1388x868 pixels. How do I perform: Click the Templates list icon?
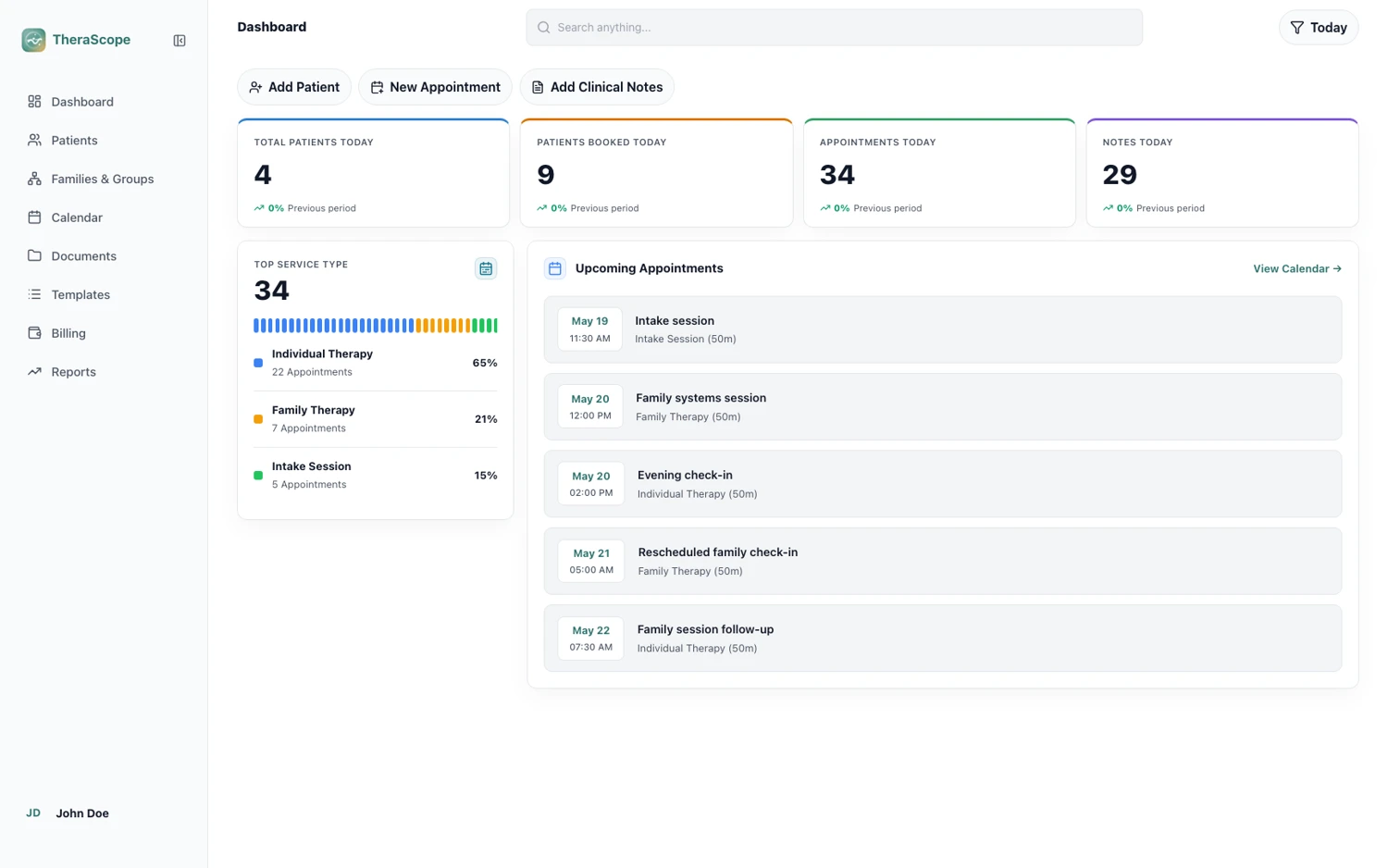pos(34,294)
